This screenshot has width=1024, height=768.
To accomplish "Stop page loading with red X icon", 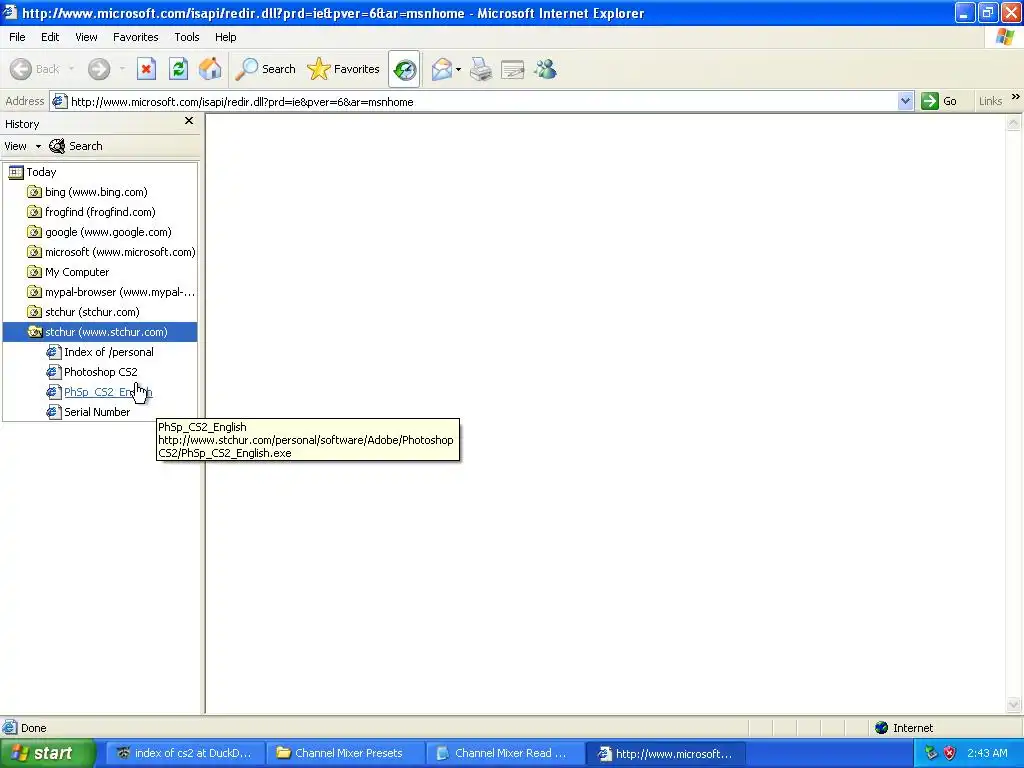I will point(146,69).
